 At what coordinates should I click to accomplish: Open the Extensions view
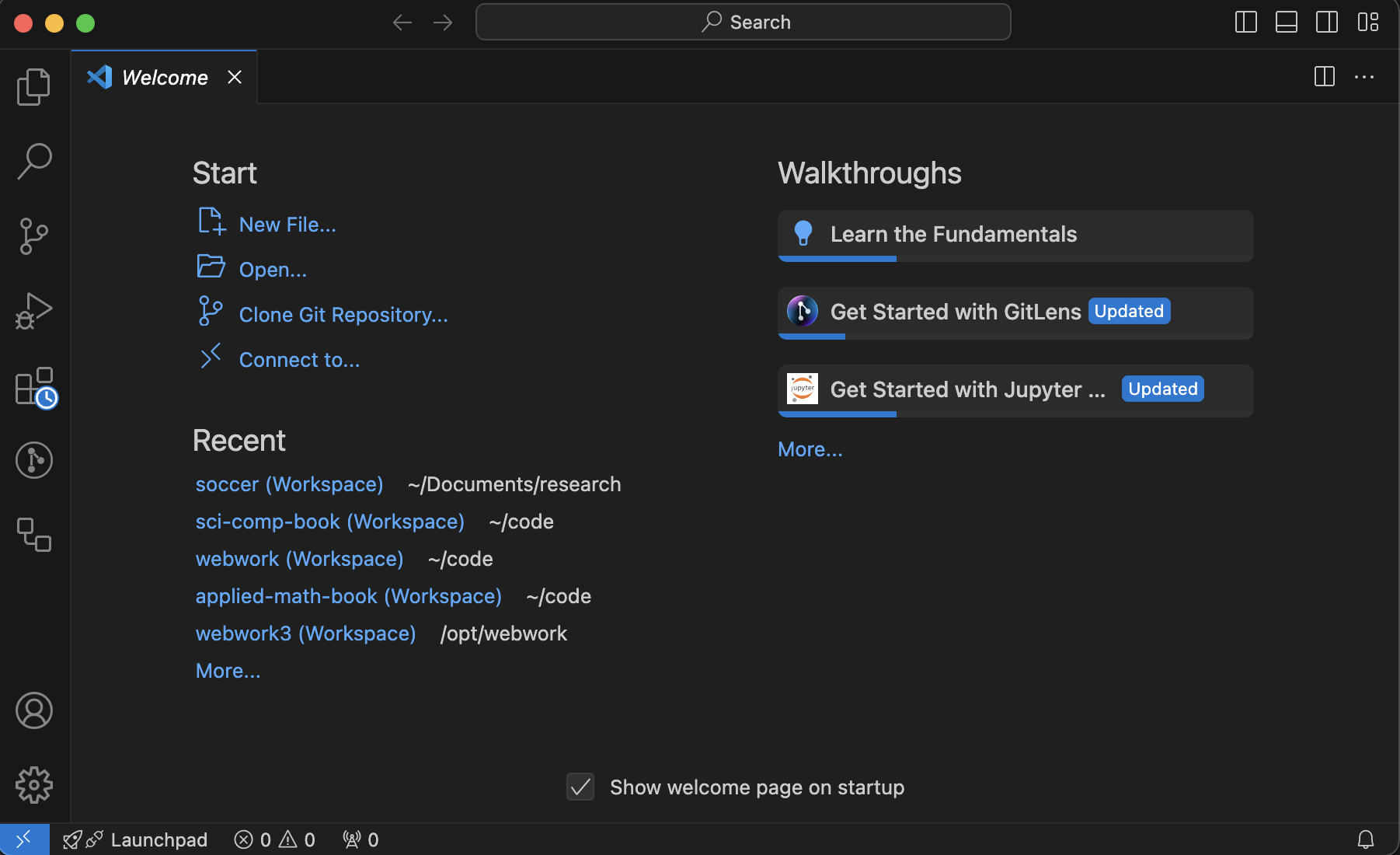(x=34, y=386)
